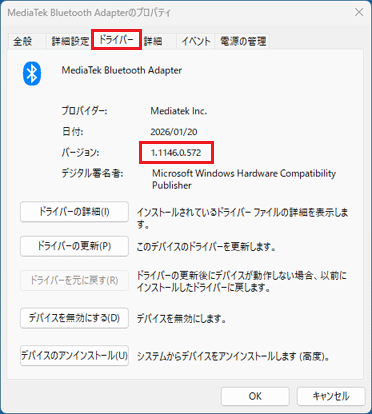Screen dimensions: 372x414
Task: Click the ドライバーの詳細(I) button
Action: [74, 212]
